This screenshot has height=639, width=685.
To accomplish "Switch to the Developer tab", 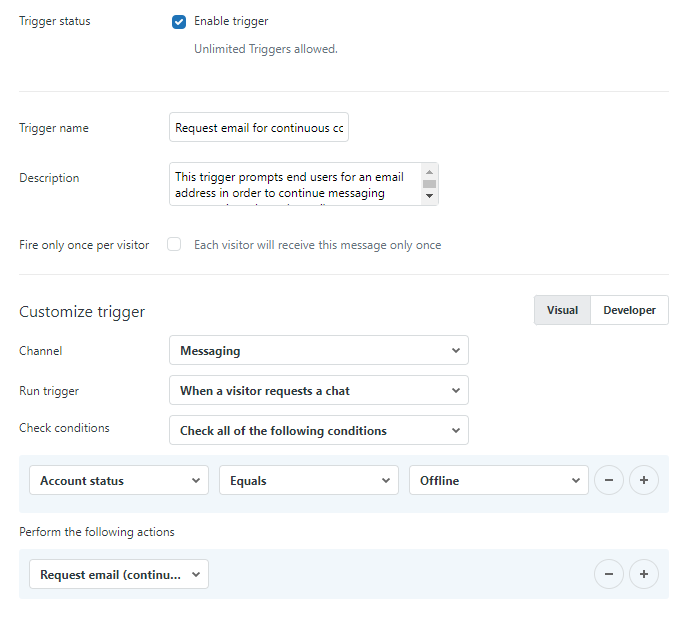I will point(629,310).
